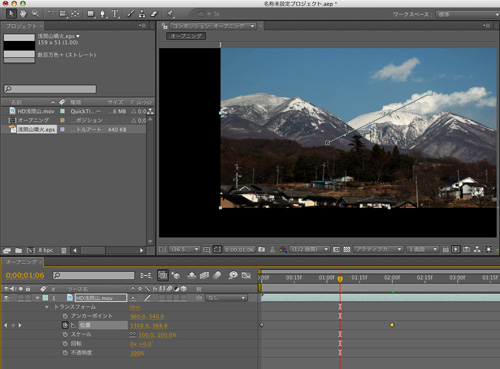
Task: Select the Eraser tool
Action: point(154,14)
